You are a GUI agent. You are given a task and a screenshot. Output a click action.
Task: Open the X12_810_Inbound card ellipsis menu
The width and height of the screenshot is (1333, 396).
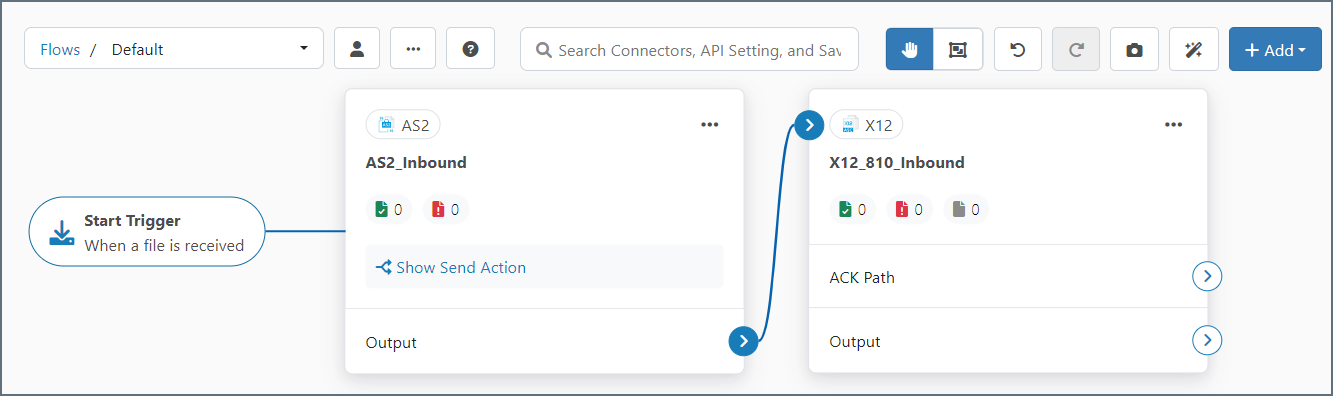coord(1174,125)
